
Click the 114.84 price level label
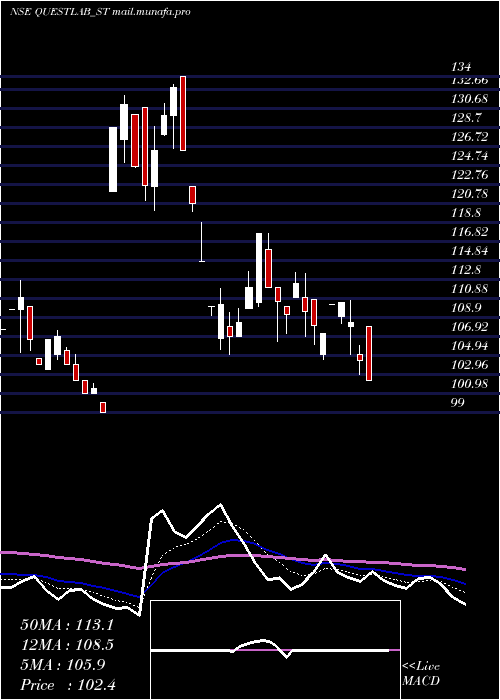pyautogui.click(x=470, y=251)
